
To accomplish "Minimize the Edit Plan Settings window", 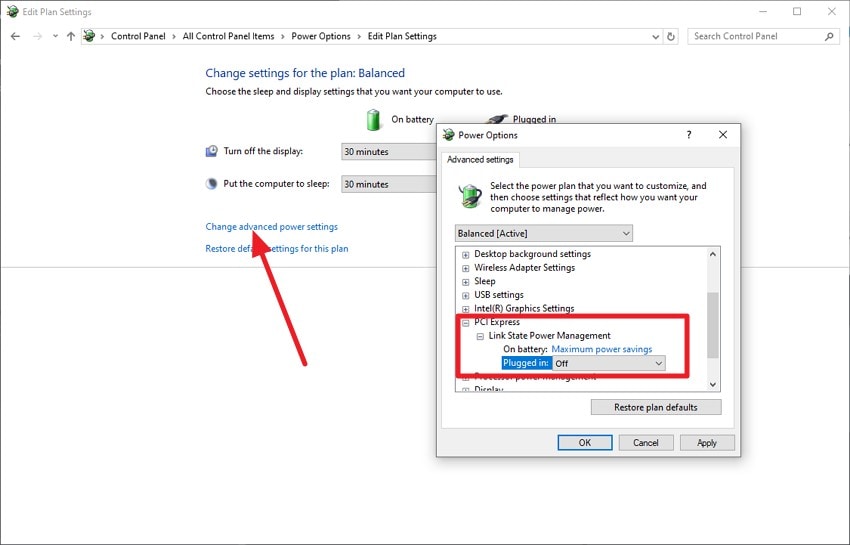I will pos(763,11).
